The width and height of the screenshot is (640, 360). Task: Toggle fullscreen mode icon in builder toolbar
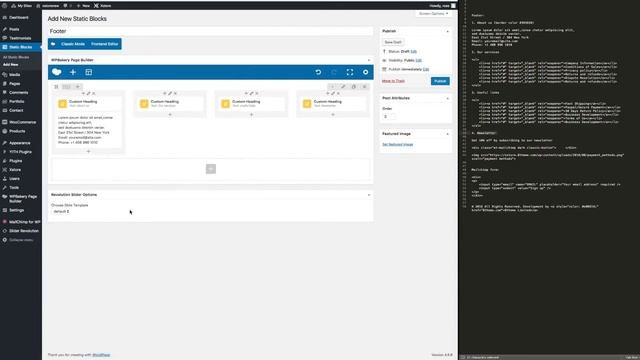[x=350, y=72]
